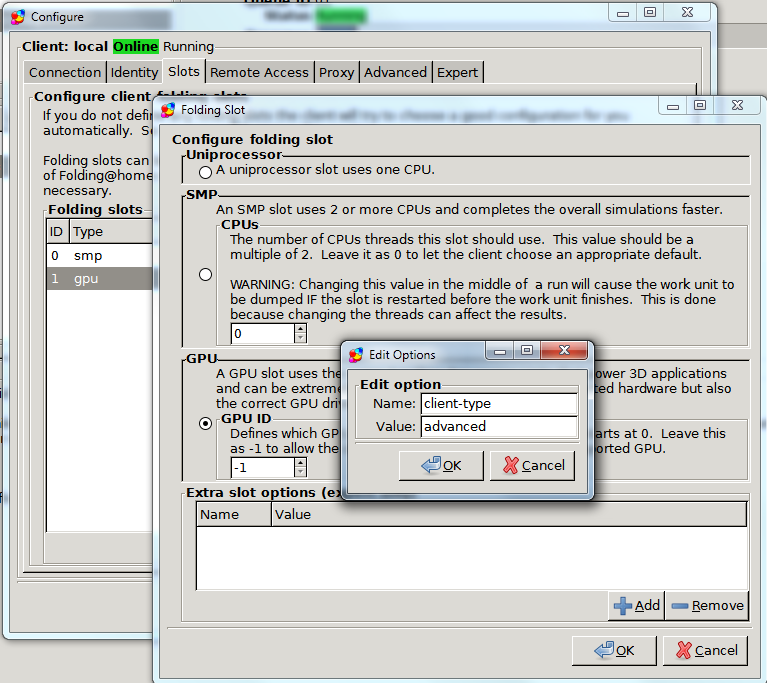Maximize the Configure window
The image size is (767, 683).
pyautogui.click(x=650, y=12)
